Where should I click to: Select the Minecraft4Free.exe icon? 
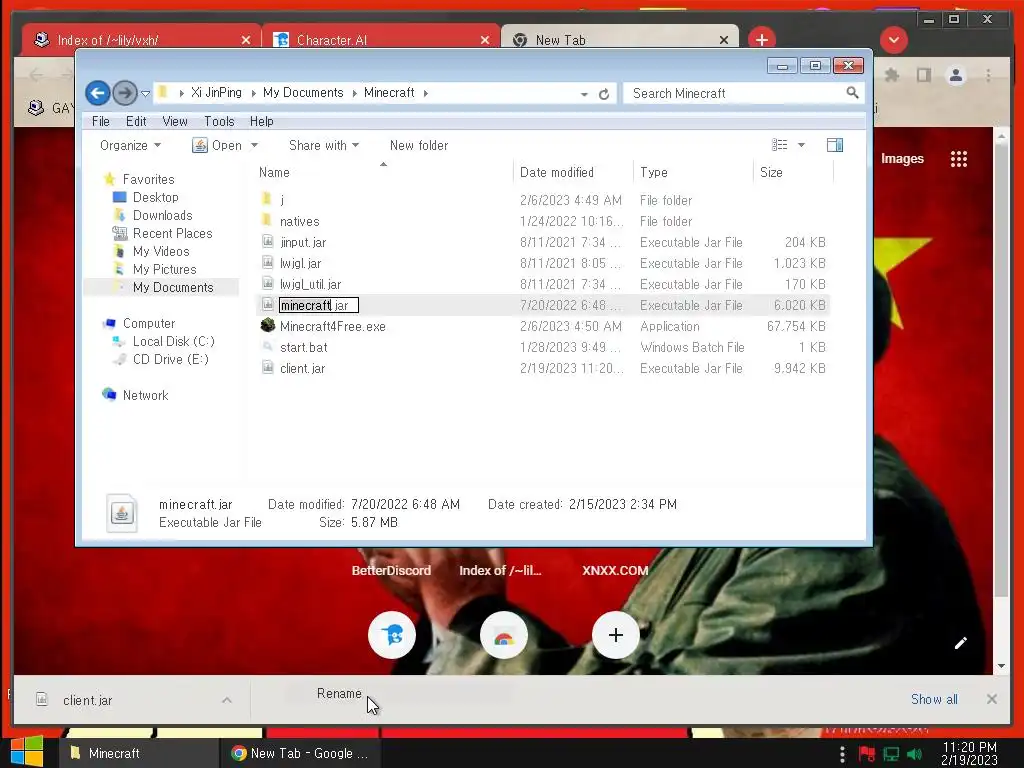pyautogui.click(x=267, y=326)
